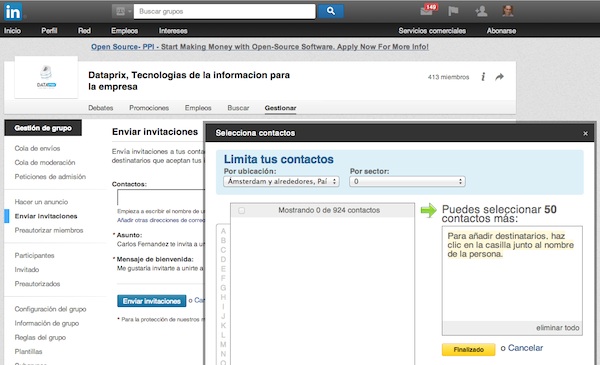Open the Por ubicación dropdown
This screenshot has height=365, width=600.
[282, 181]
